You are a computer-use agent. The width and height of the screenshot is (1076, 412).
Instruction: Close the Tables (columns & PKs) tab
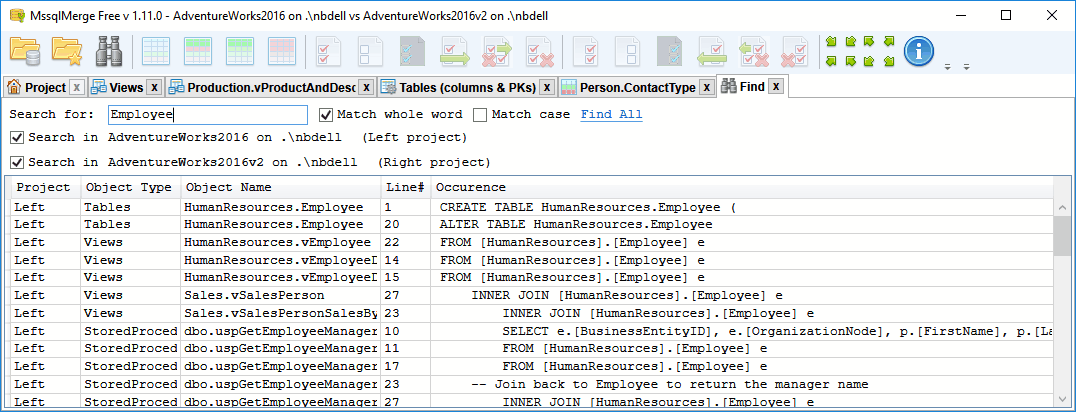(547, 87)
